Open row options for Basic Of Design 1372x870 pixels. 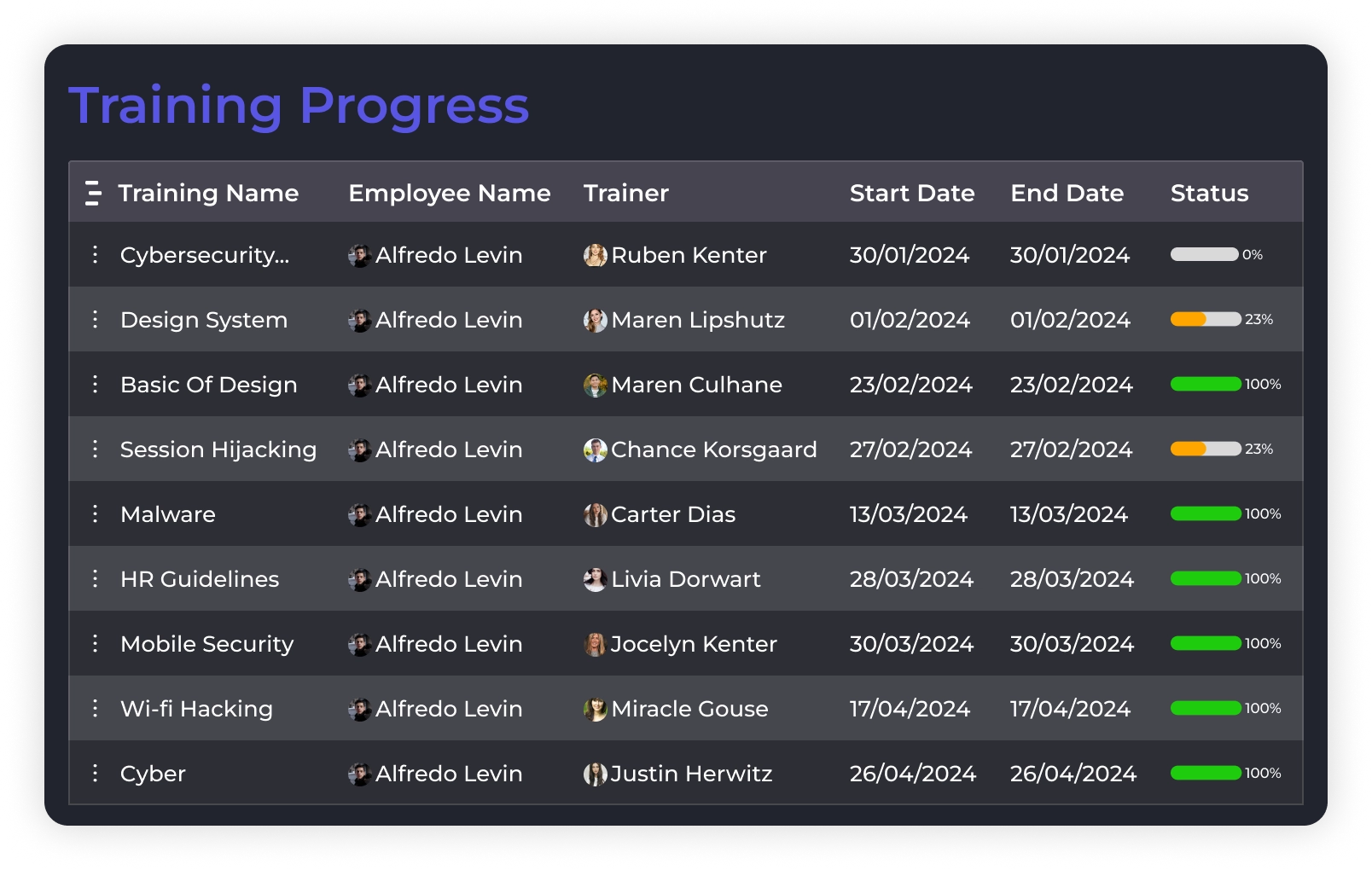95,384
